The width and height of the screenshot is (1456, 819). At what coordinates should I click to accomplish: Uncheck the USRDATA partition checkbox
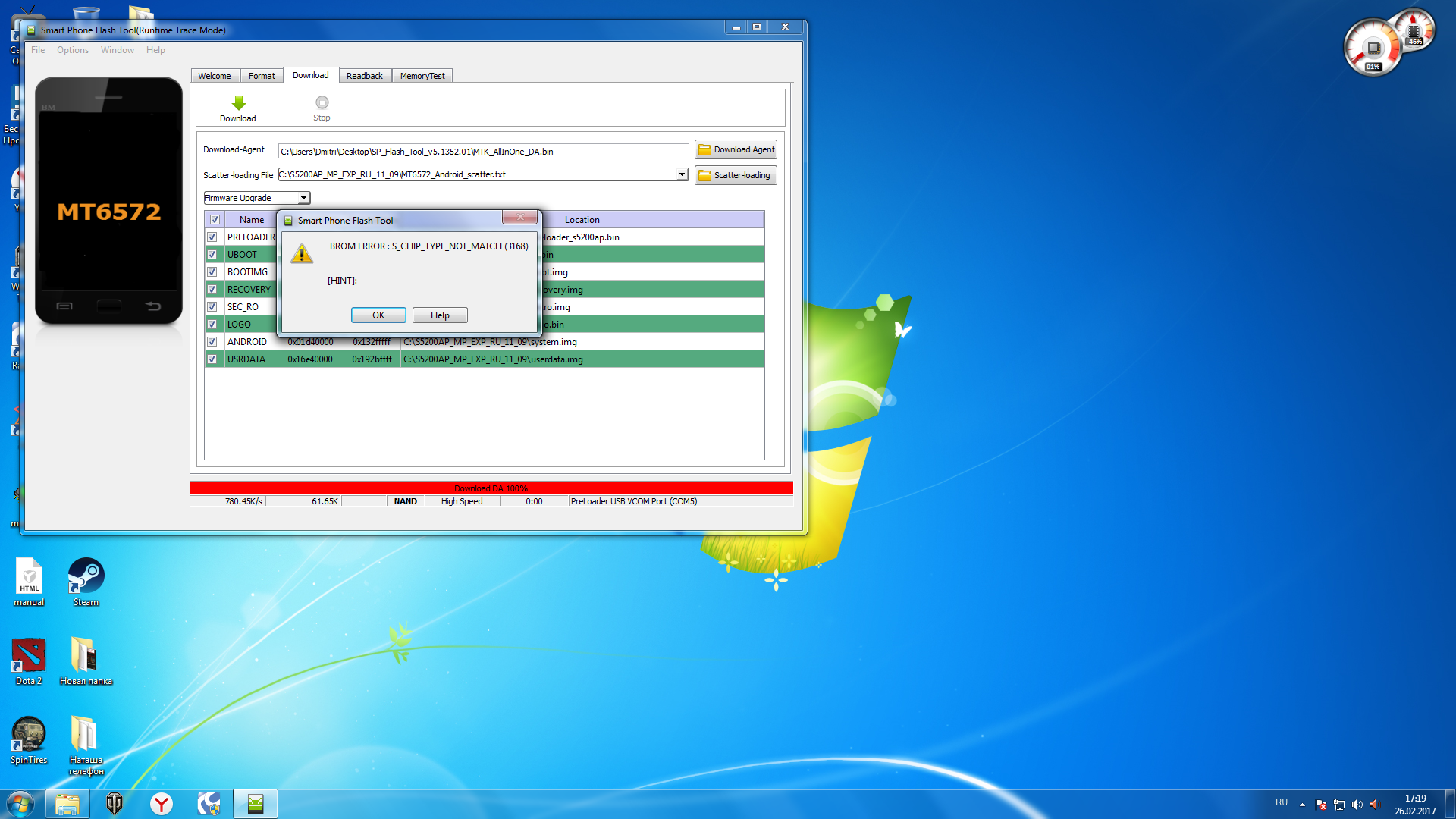pyautogui.click(x=212, y=359)
